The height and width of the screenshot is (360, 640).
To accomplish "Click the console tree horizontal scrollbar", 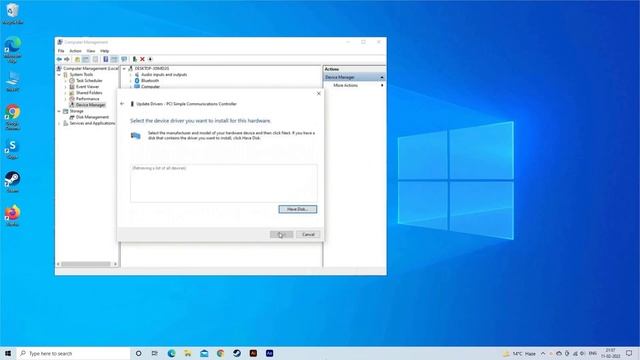I will [86, 264].
